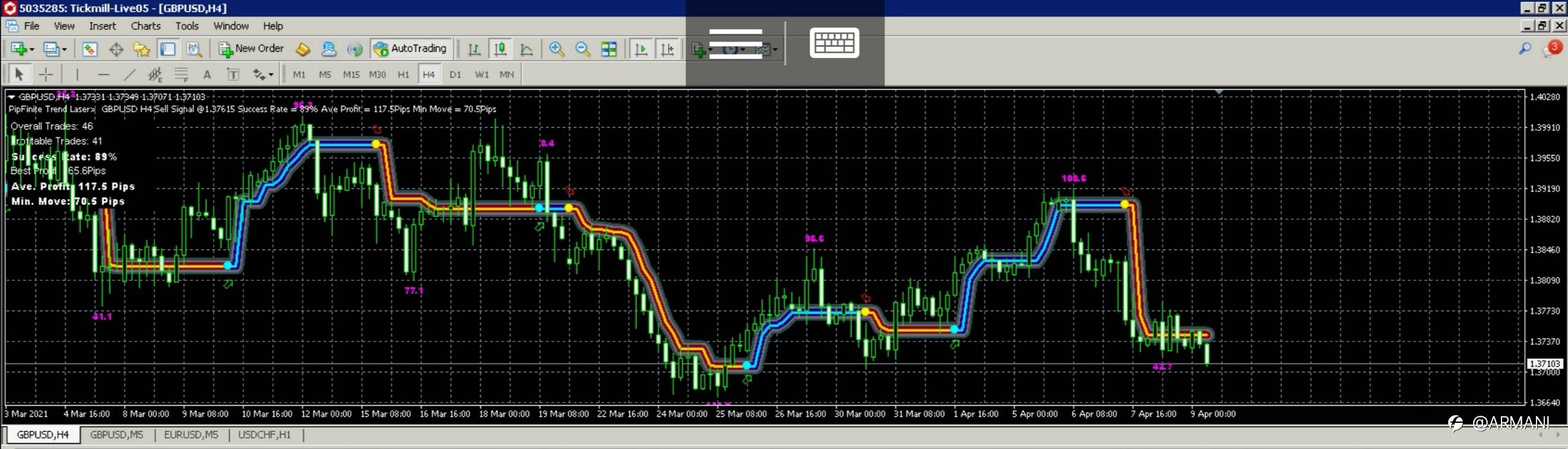Screen dimensions: 1568x449
Task: Switch to the EURUSD,M5 chart tab
Action: [191, 435]
